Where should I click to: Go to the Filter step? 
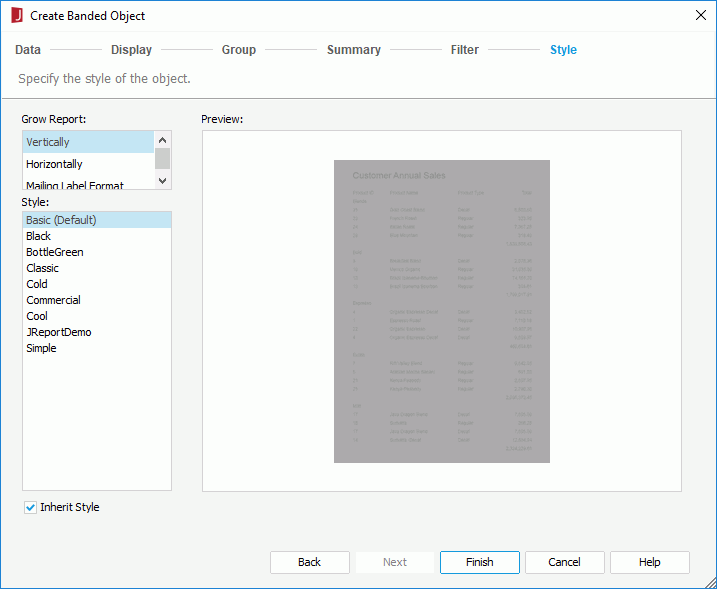pyautogui.click(x=465, y=49)
